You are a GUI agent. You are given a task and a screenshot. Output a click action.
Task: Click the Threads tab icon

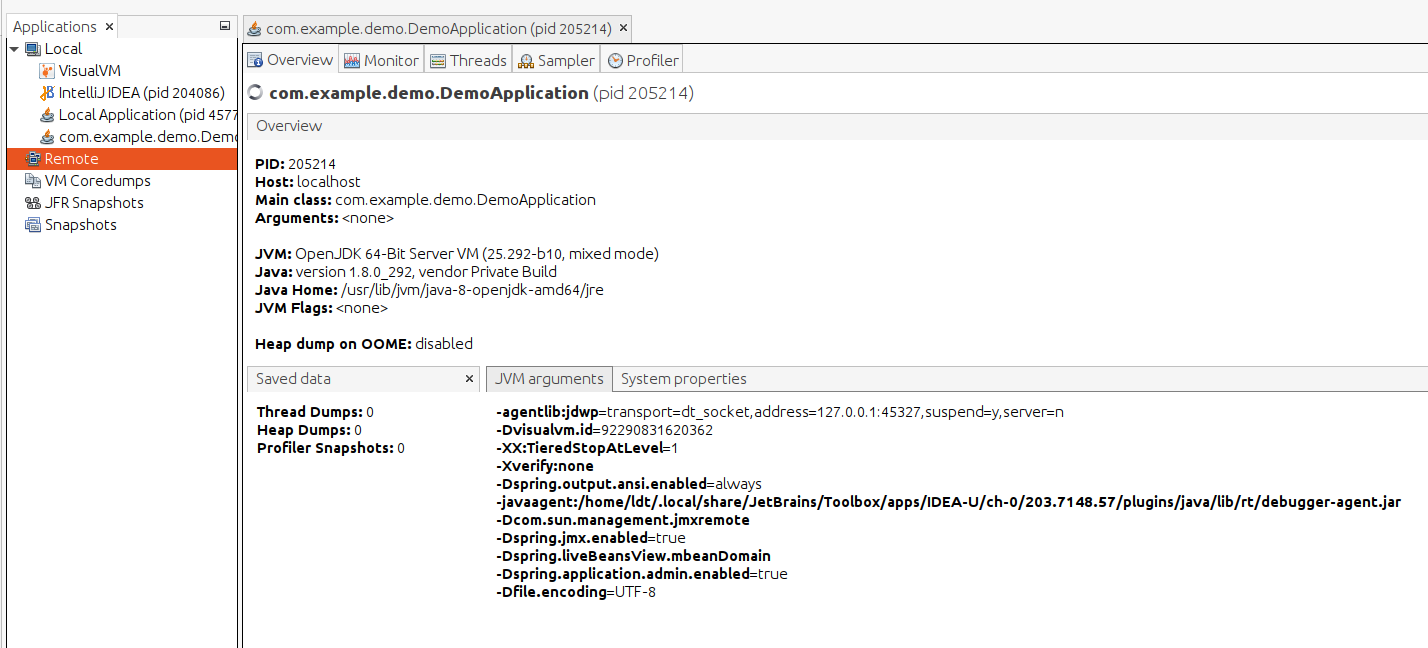438,61
